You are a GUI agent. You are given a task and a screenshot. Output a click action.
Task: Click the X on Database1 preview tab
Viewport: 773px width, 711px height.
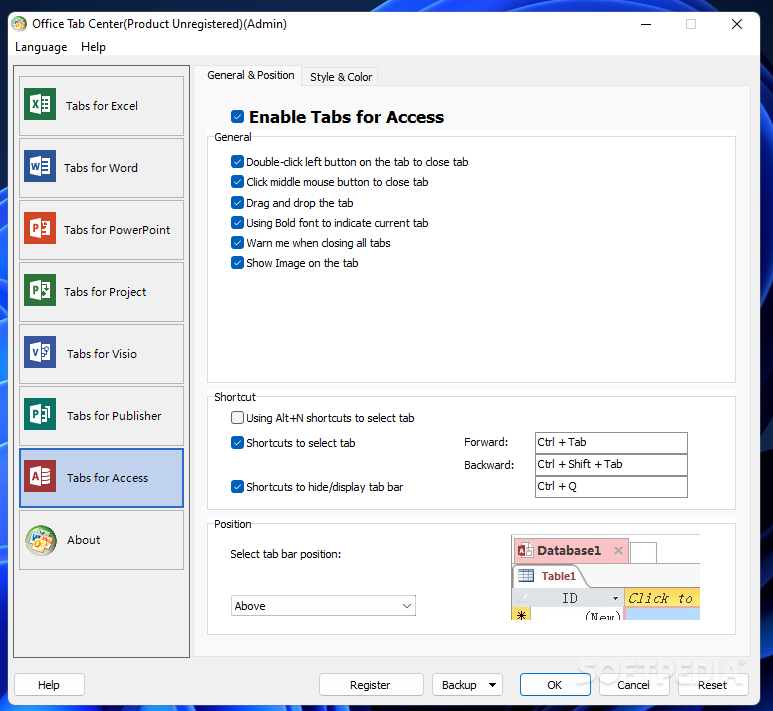(618, 550)
